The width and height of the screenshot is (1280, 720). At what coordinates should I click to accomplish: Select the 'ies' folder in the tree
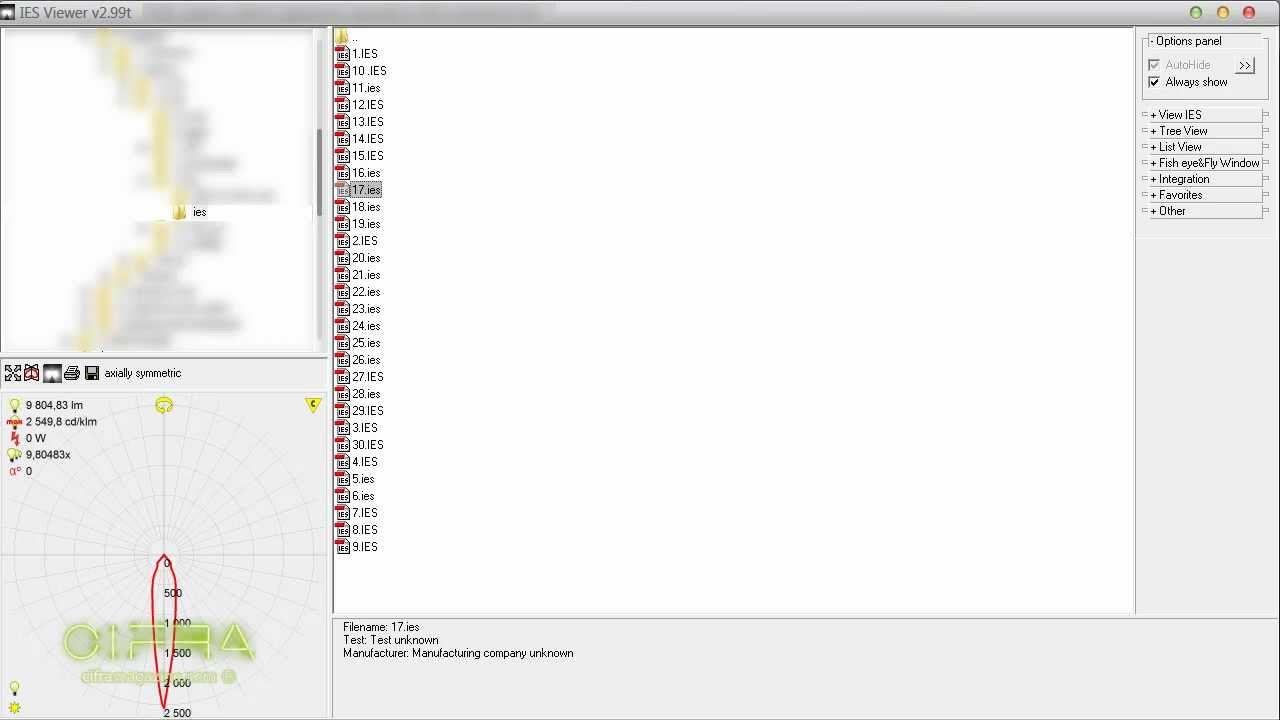(x=190, y=212)
